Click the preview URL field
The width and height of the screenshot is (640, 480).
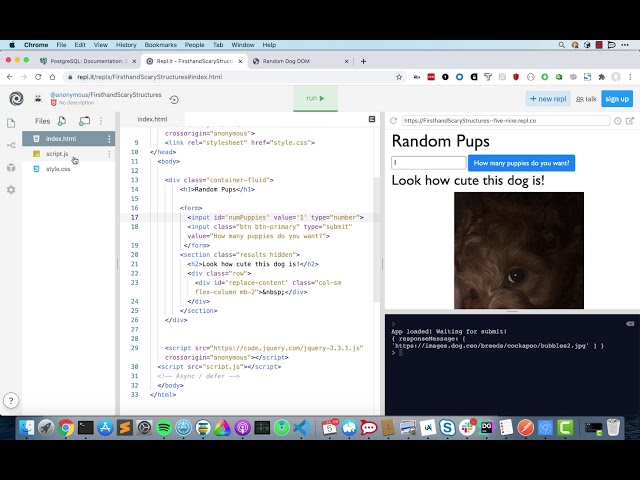coord(506,121)
